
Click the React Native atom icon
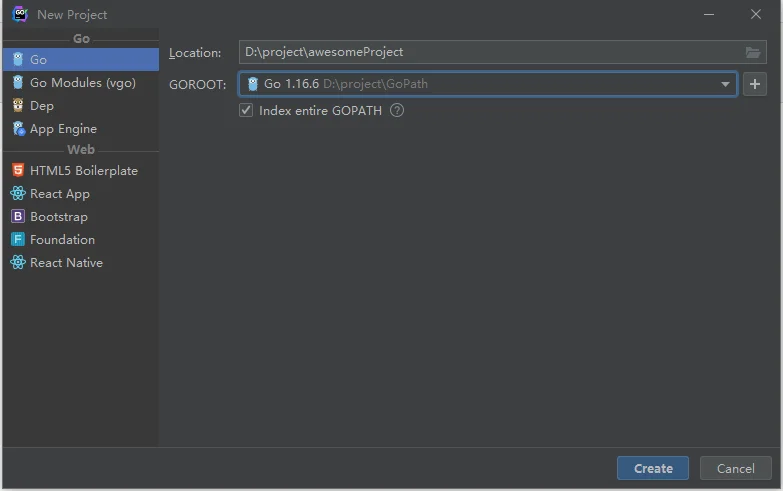coord(18,262)
